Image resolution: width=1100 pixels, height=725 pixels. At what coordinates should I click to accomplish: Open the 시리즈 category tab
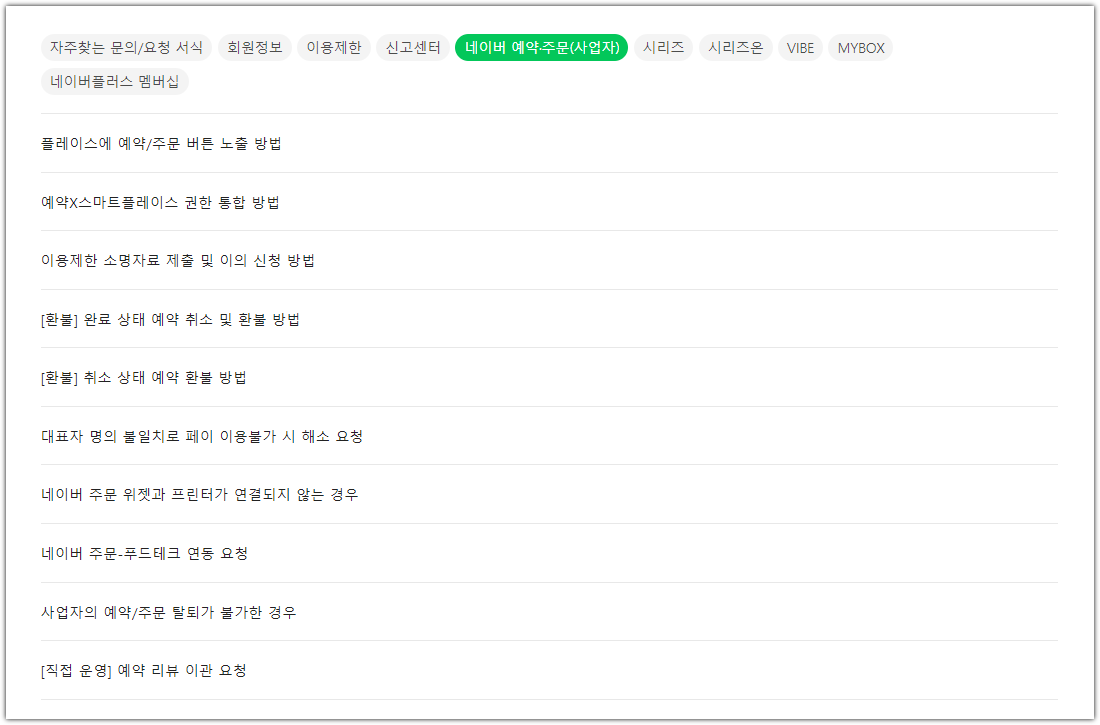(x=664, y=48)
